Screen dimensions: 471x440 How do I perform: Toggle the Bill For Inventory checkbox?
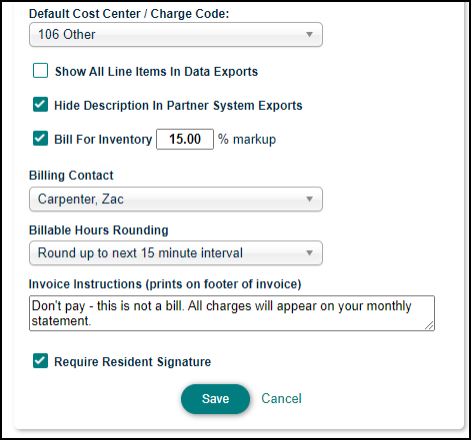40,138
